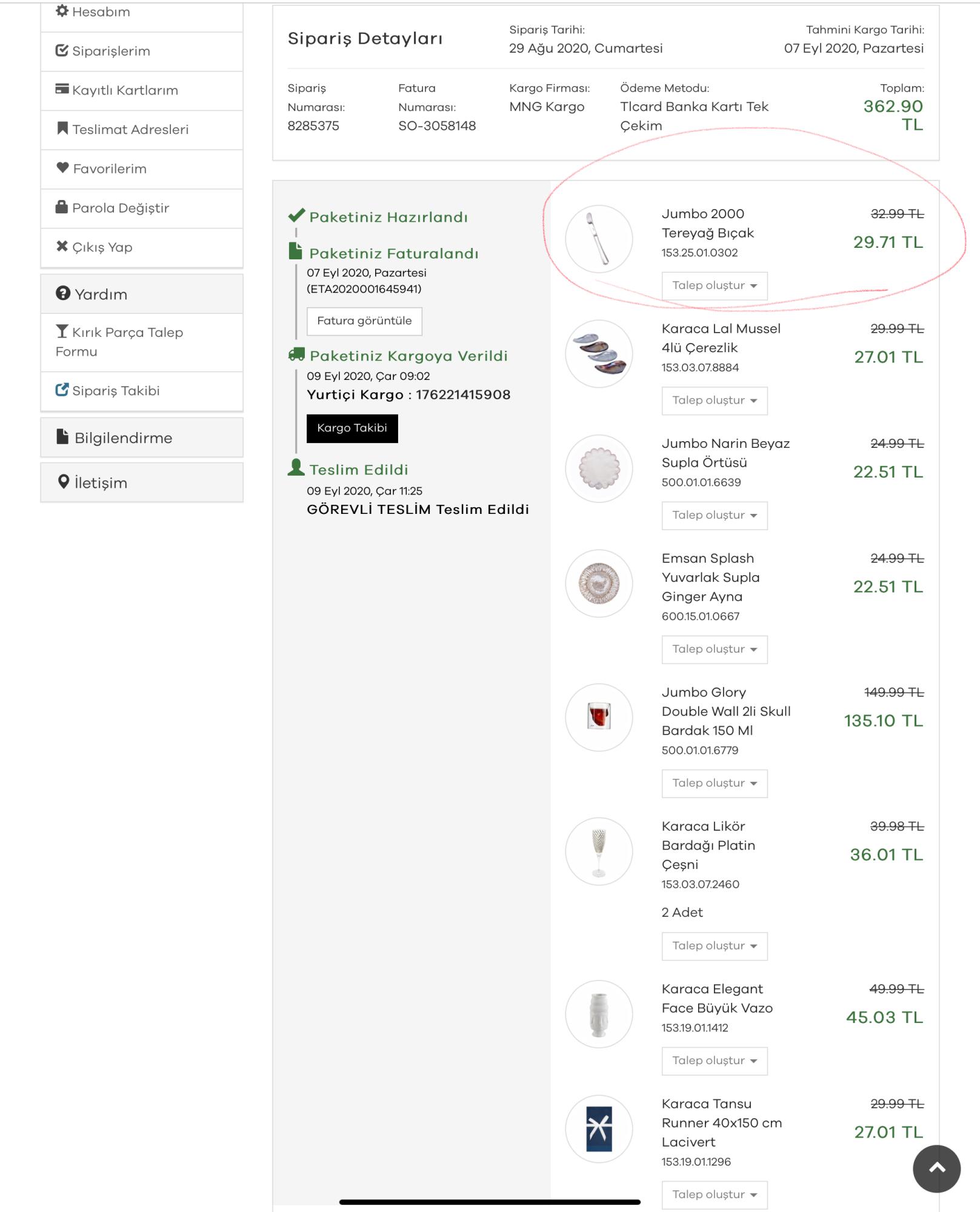Click the Bilgilendirme document icon

[x=62, y=437]
